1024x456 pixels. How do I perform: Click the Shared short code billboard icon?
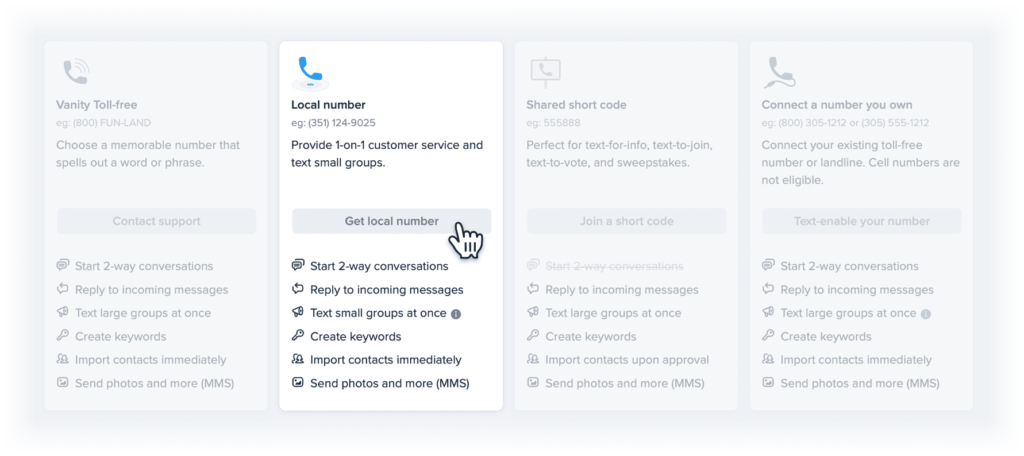pyautogui.click(x=545, y=72)
